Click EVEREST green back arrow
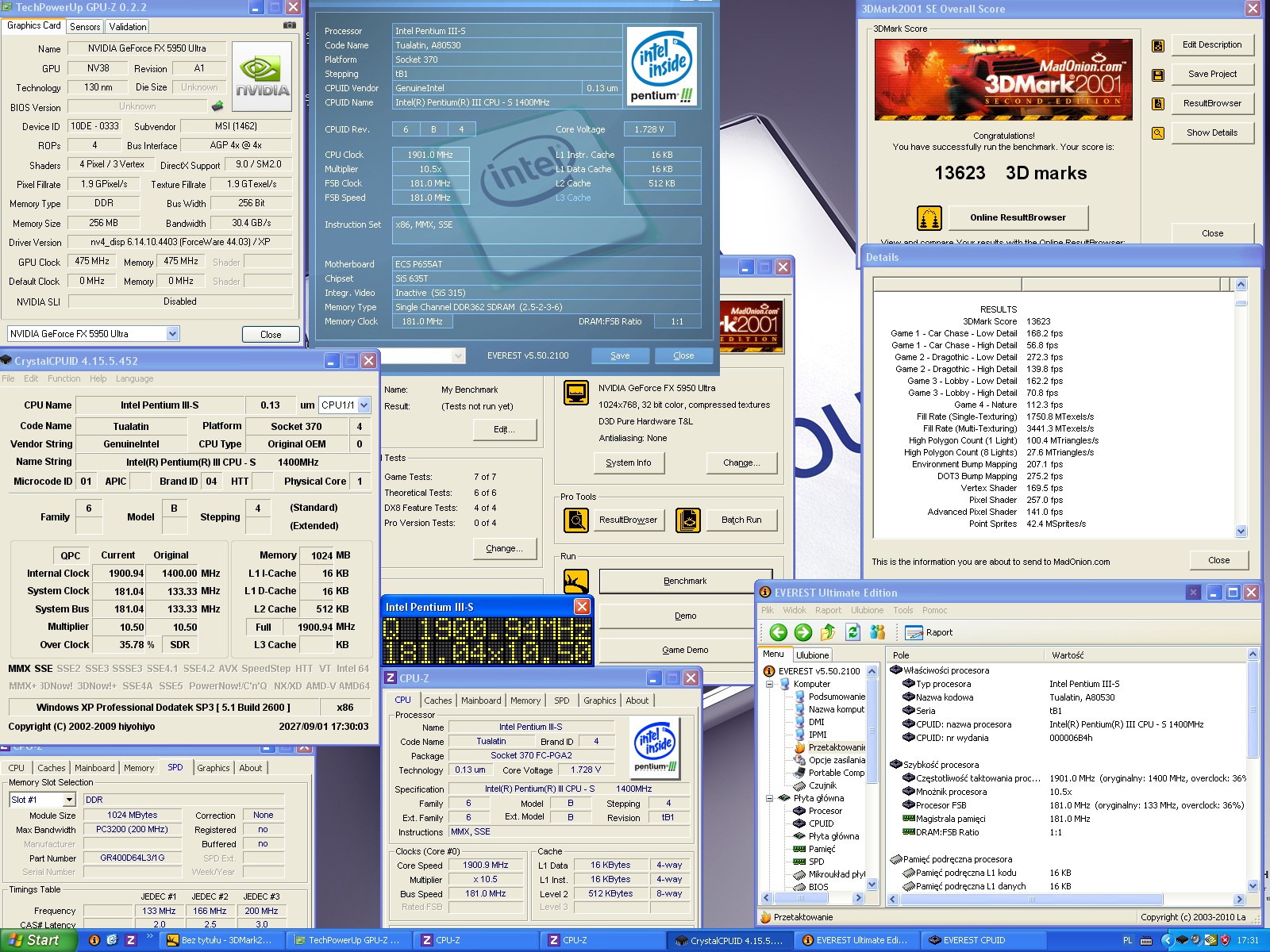The image size is (1270, 952). [x=778, y=632]
